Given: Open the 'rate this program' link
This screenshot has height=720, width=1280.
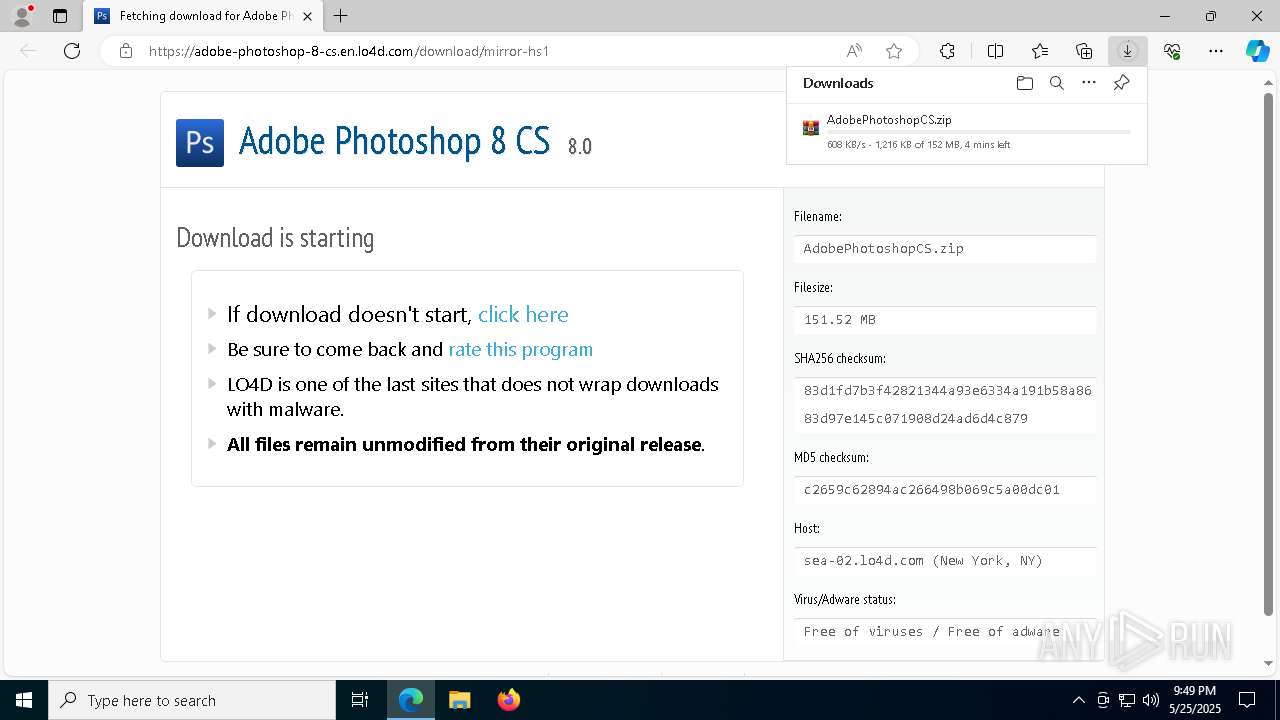Looking at the screenshot, I should click(x=520, y=349).
